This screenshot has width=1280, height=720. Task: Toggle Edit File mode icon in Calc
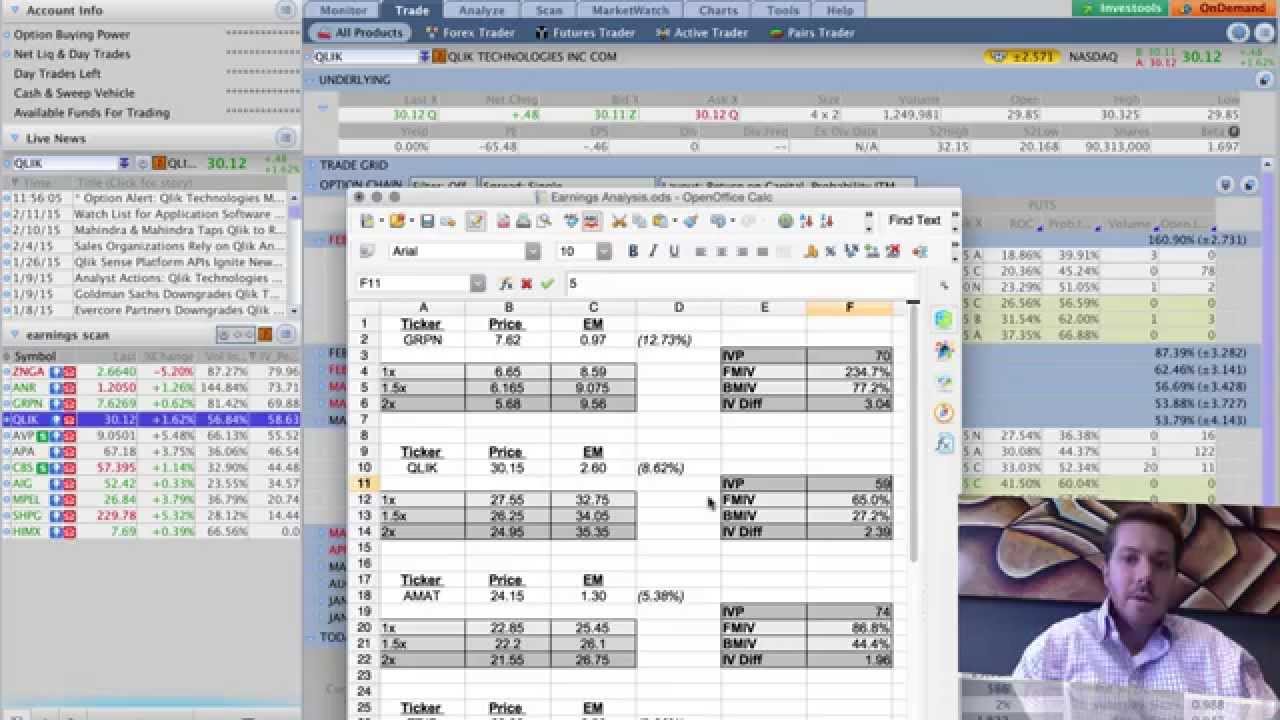pos(475,221)
